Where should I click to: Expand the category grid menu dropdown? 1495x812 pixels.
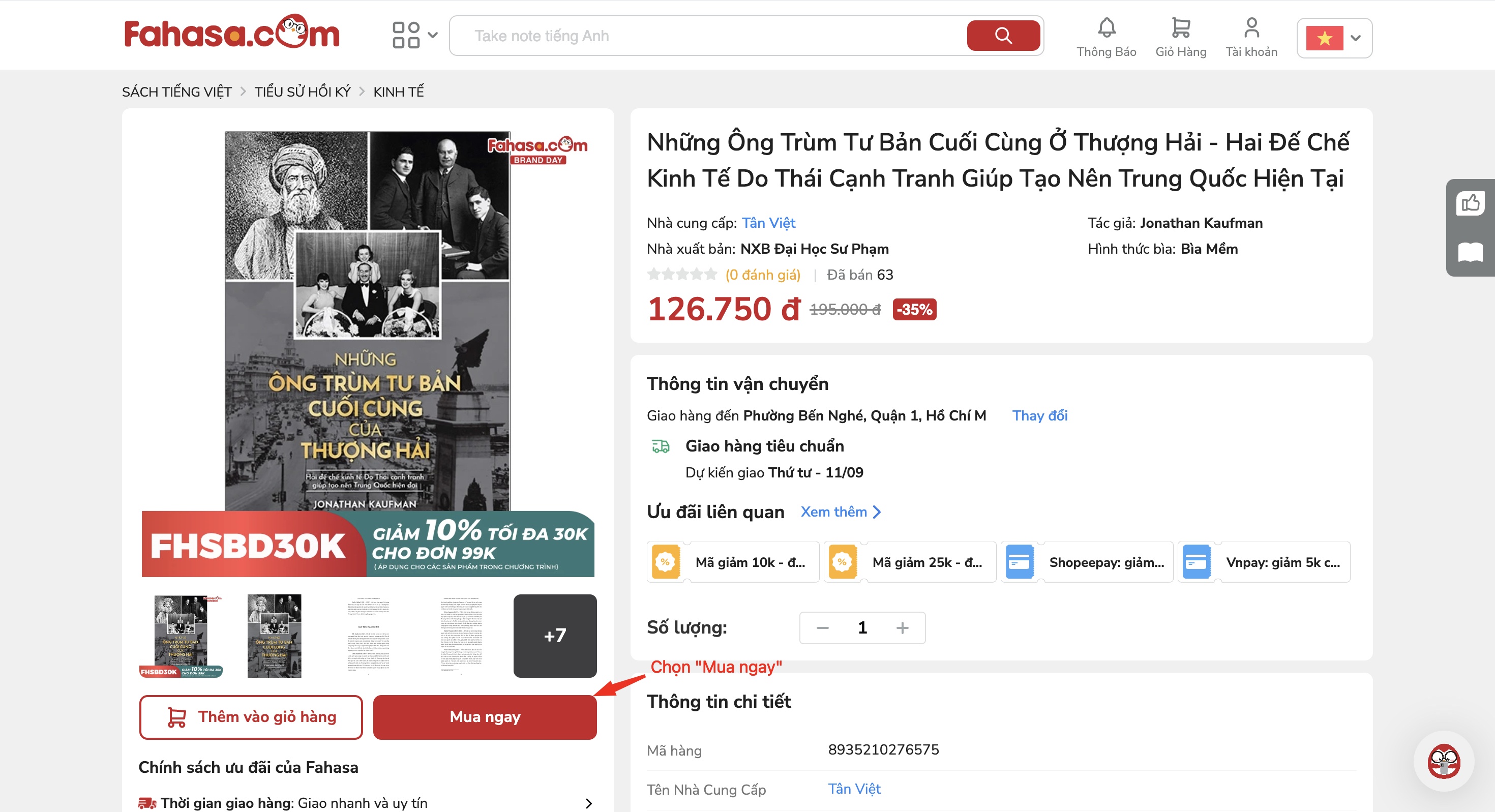pyautogui.click(x=414, y=35)
